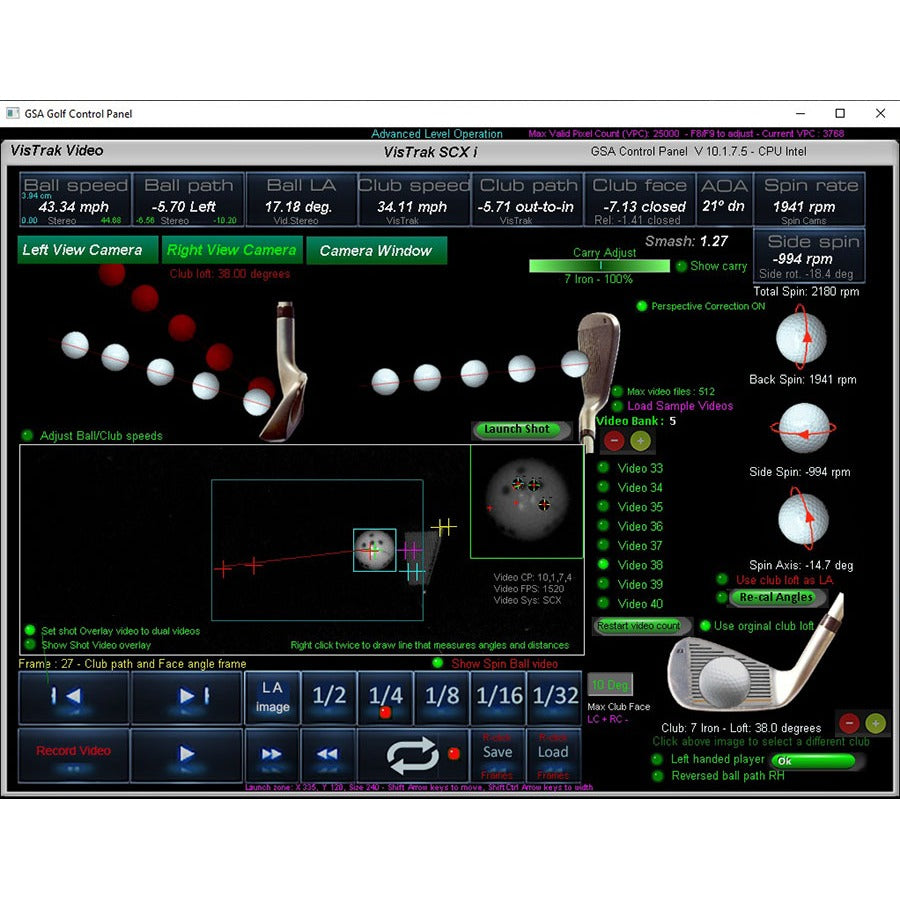Load the frames

[x=553, y=754]
